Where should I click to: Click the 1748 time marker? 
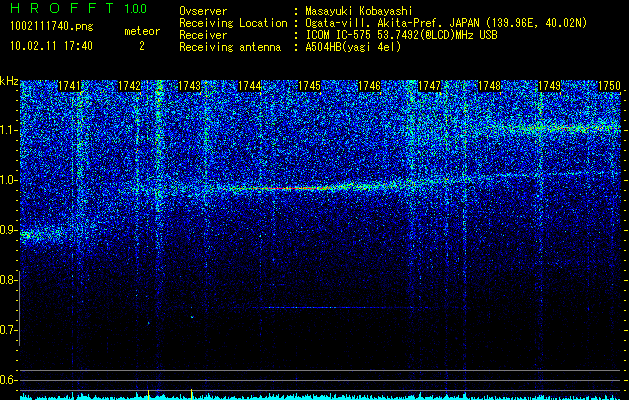[x=490, y=86]
